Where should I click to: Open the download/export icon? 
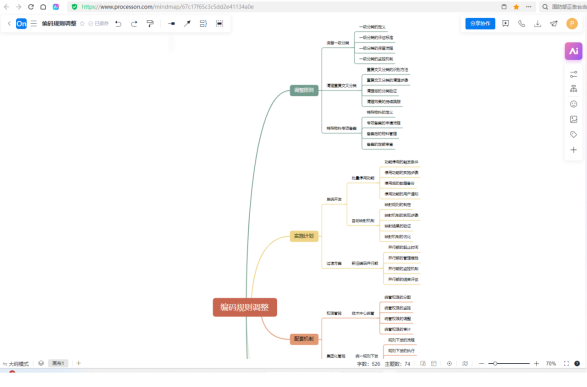(538, 24)
